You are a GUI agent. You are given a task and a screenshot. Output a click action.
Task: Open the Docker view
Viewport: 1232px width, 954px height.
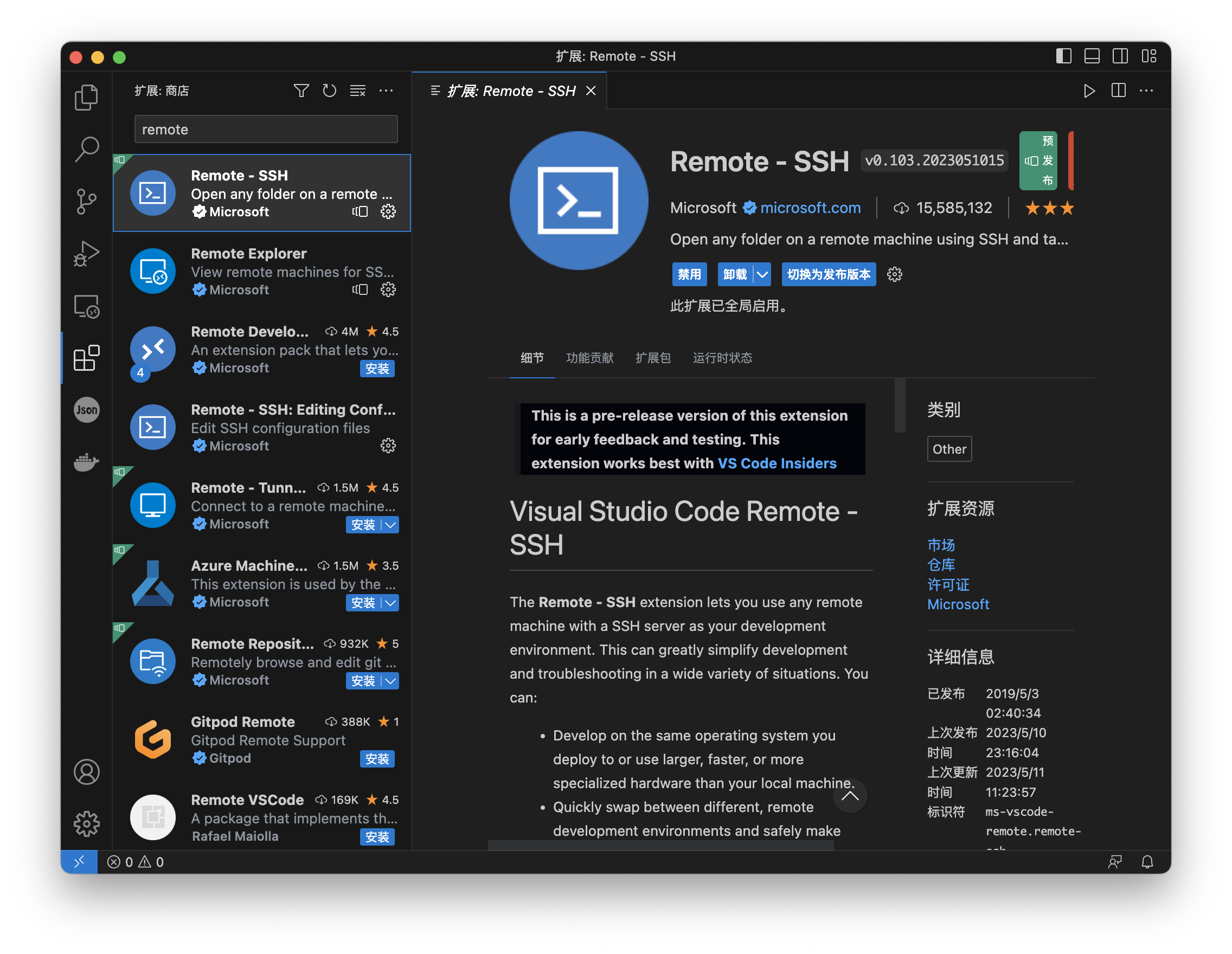[x=86, y=462]
